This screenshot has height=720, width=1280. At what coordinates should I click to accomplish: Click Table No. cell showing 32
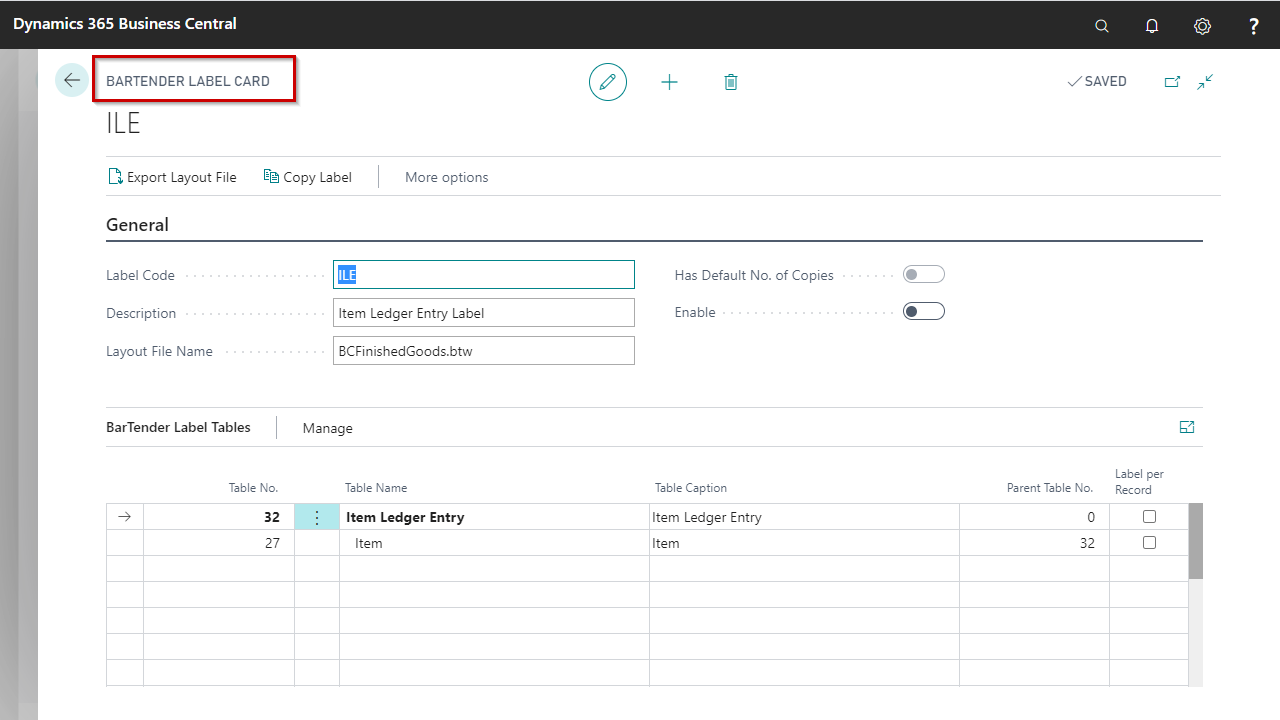pyautogui.click(x=219, y=517)
